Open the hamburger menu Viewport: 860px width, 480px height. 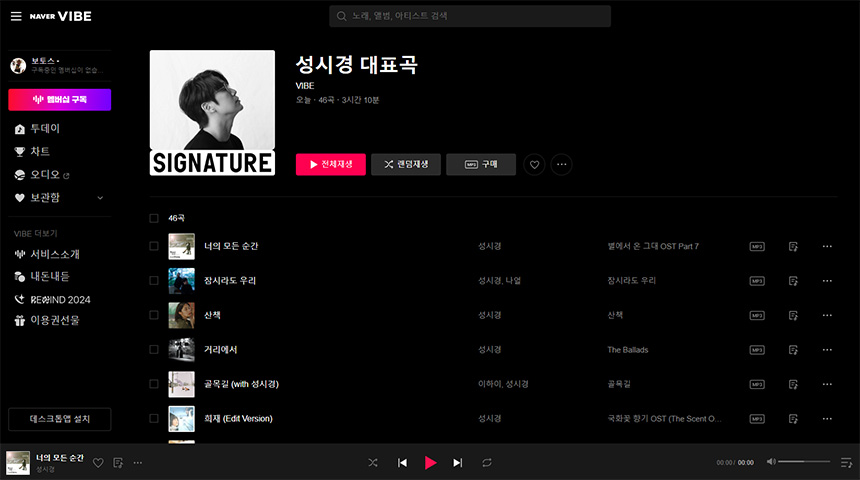pyautogui.click(x=16, y=16)
